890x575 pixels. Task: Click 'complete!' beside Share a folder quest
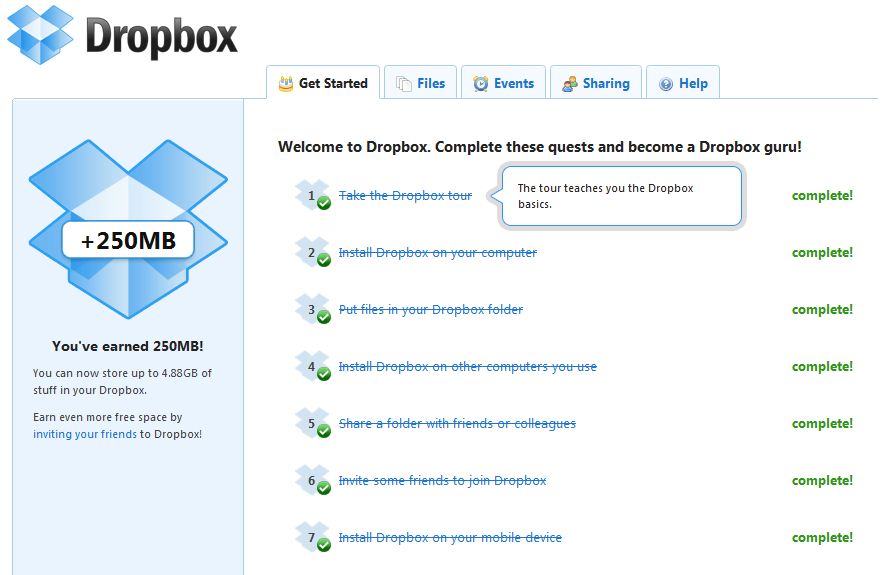(822, 424)
